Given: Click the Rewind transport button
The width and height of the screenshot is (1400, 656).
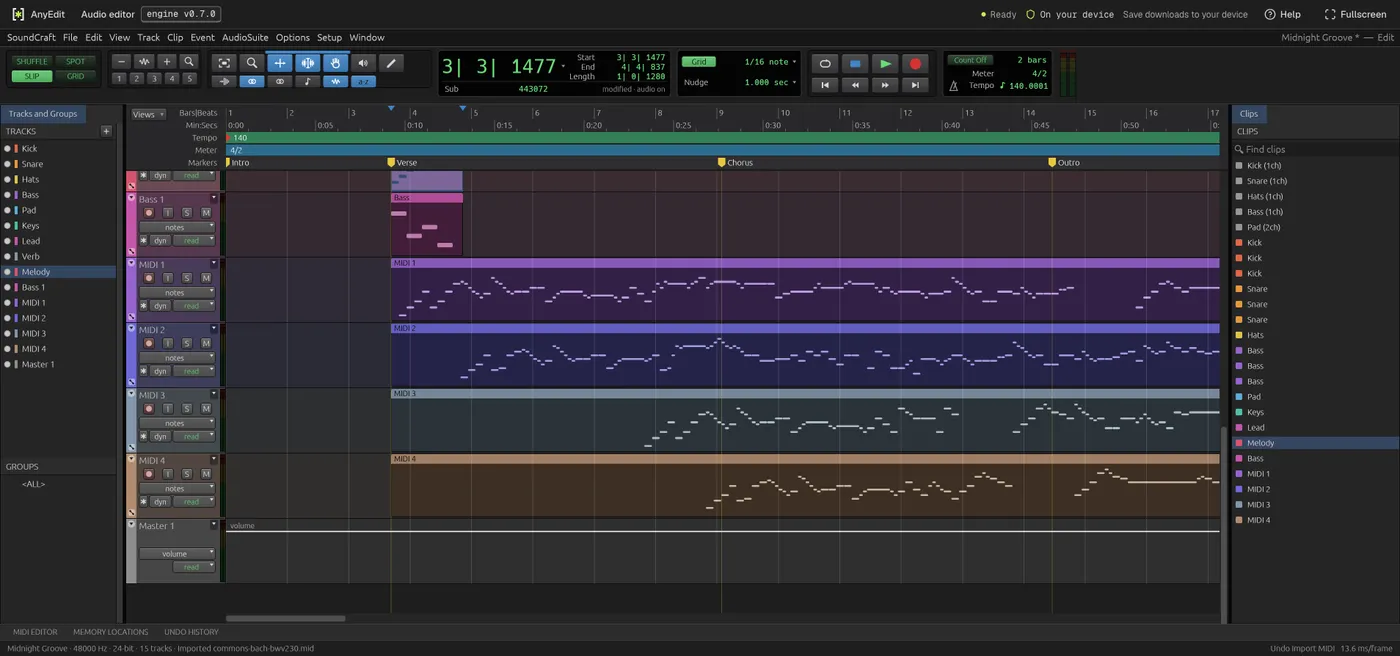Looking at the screenshot, I should coord(855,85).
